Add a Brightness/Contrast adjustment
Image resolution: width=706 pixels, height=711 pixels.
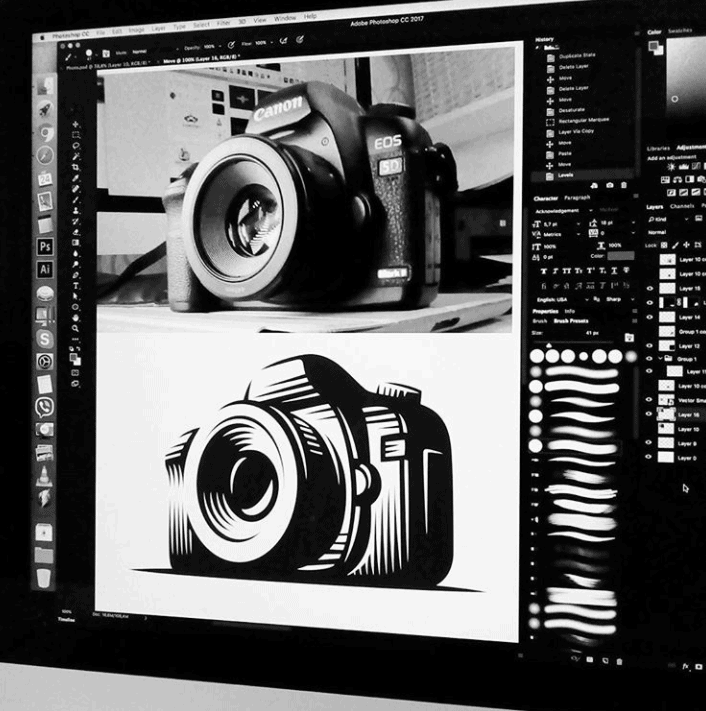click(x=672, y=167)
